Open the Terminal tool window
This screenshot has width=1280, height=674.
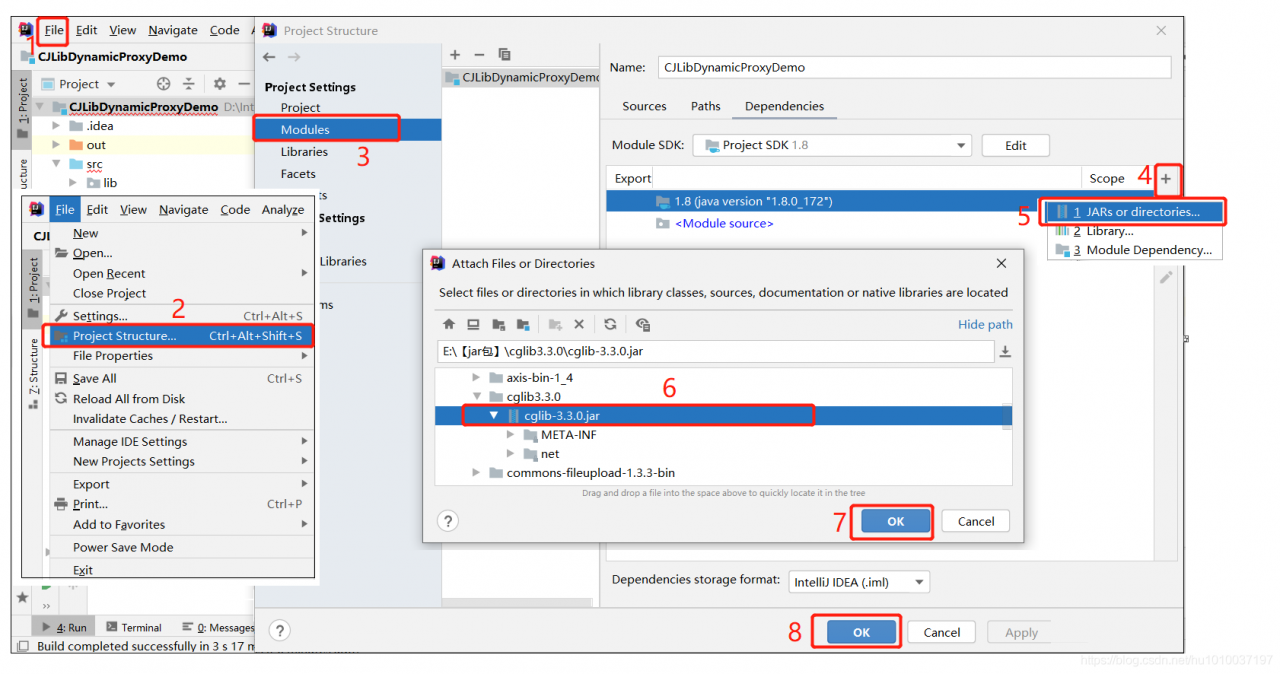(133, 627)
